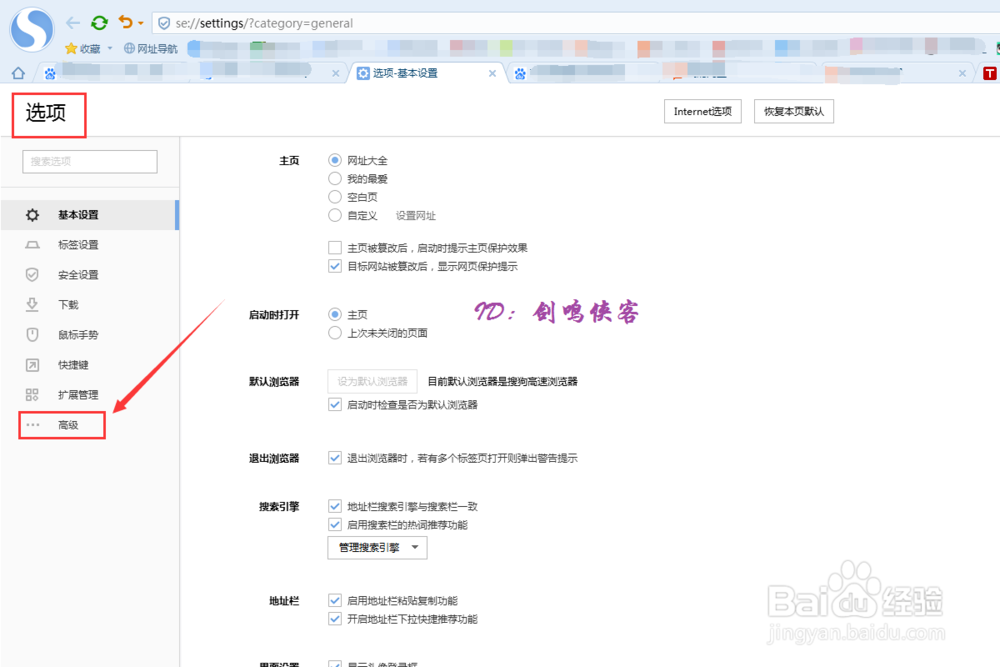Viewport: 1000px width, 667px height.
Task: Click the Internet选项 button
Action: coord(702,111)
